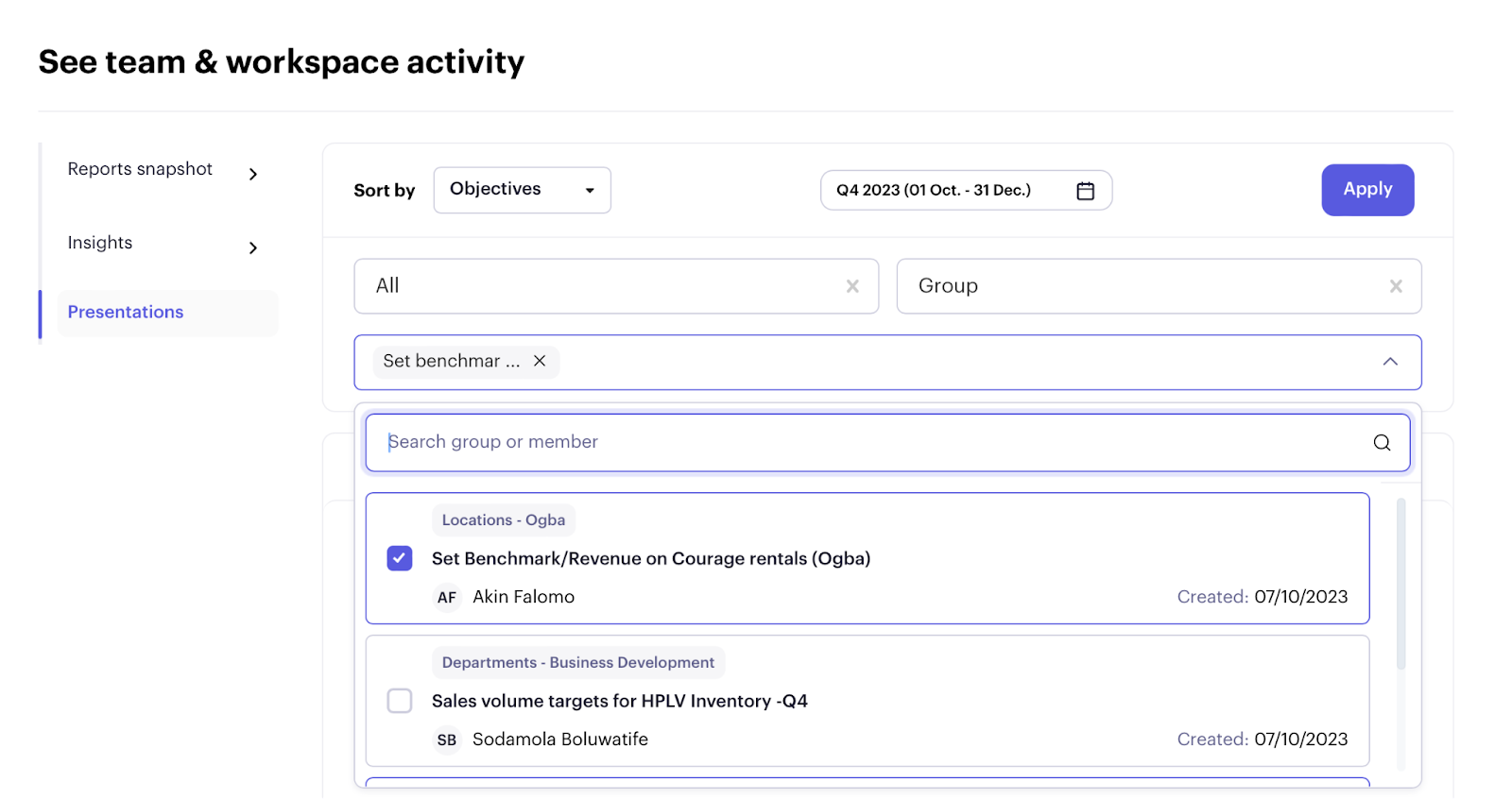Select Insights in the sidebar

(100, 243)
